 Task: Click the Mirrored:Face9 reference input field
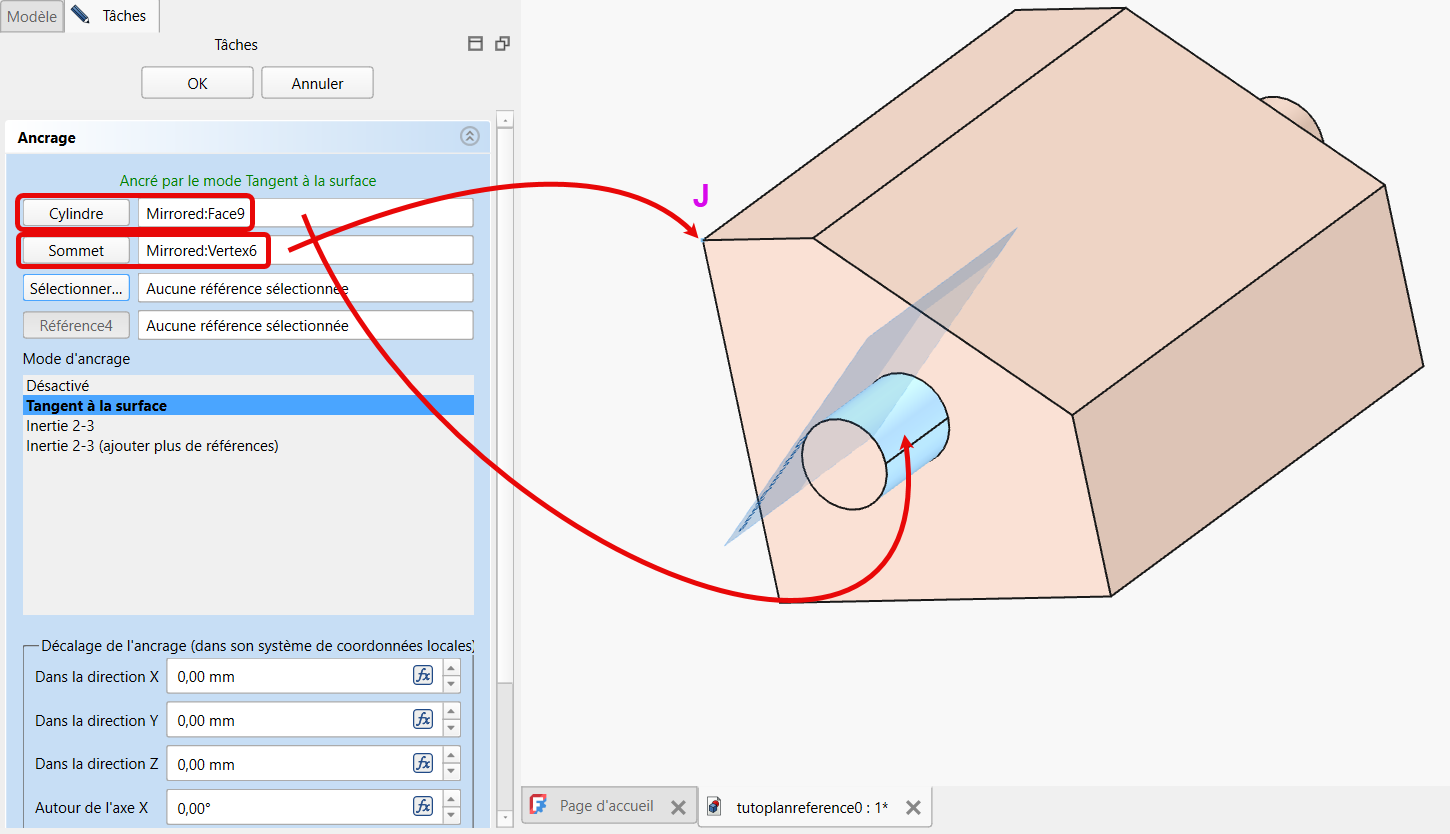tap(305, 213)
